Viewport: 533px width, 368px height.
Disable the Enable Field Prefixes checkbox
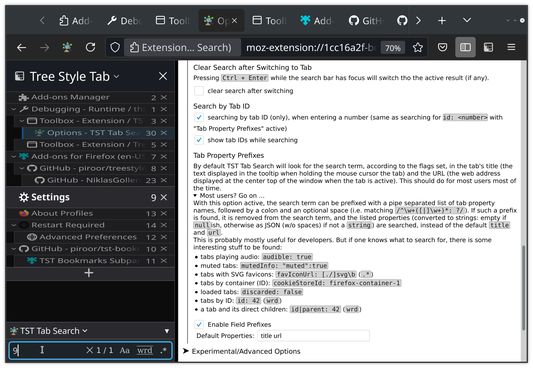coord(199,325)
